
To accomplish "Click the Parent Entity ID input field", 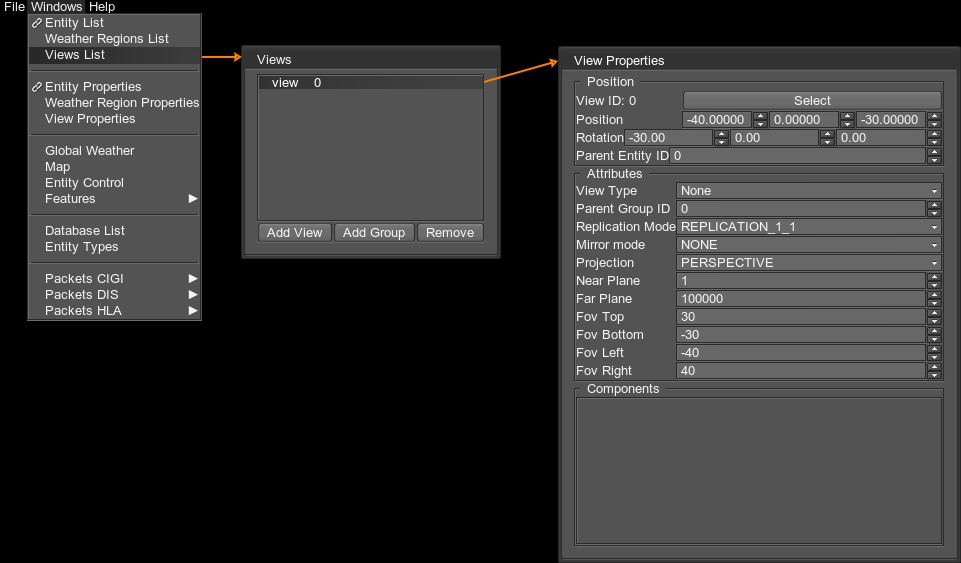I will (x=797, y=156).
